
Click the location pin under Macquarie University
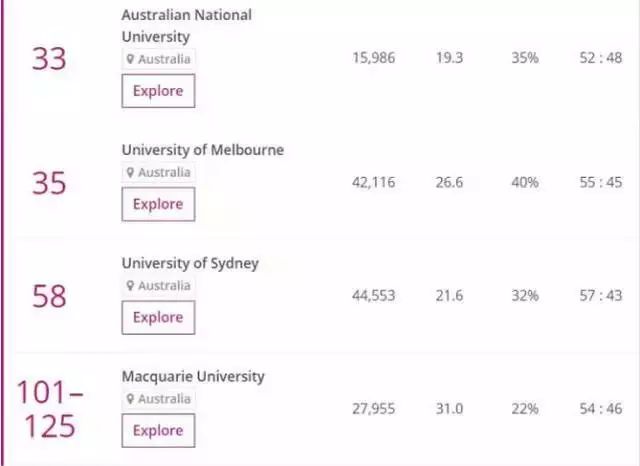pyautogui.click(x=130, y=399)
